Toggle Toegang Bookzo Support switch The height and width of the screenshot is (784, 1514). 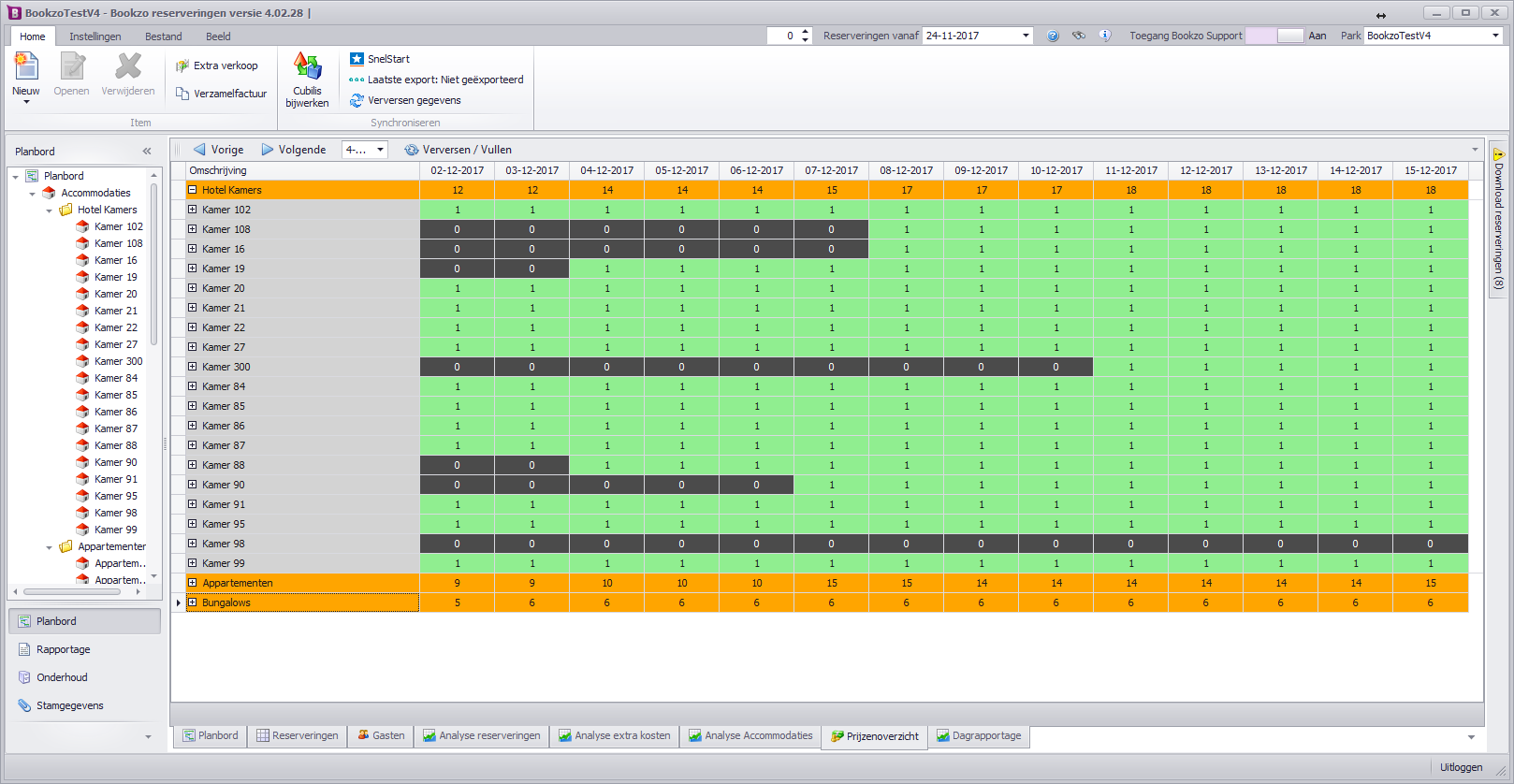click(1274, 36)
